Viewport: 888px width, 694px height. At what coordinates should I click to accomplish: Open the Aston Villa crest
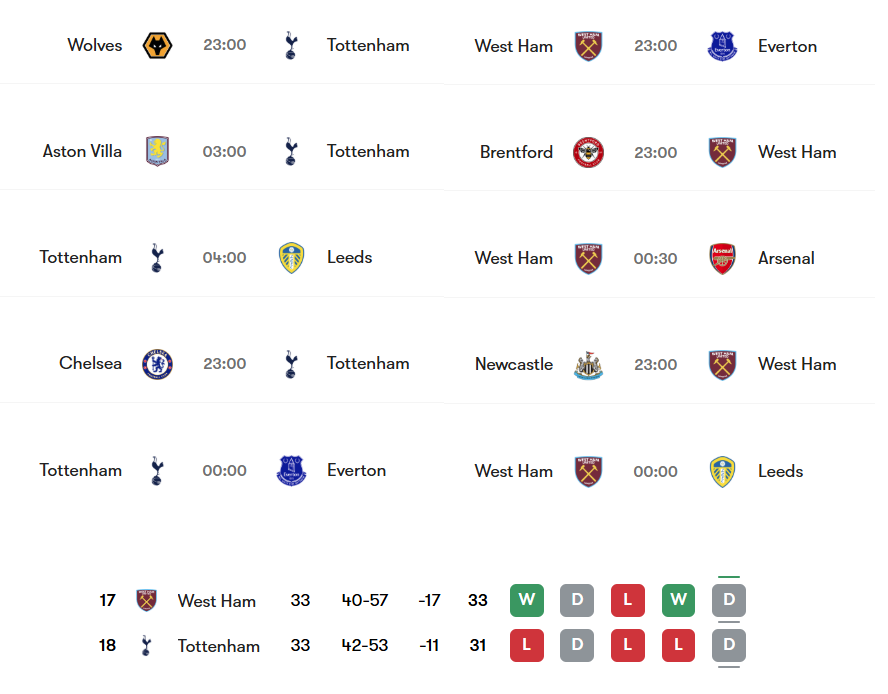[158, 151]
